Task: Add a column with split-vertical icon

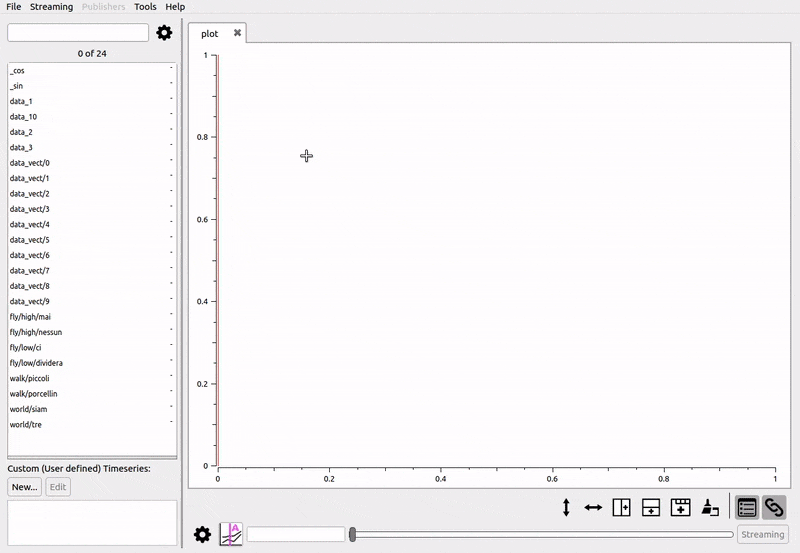Action: tap(621, 508)
